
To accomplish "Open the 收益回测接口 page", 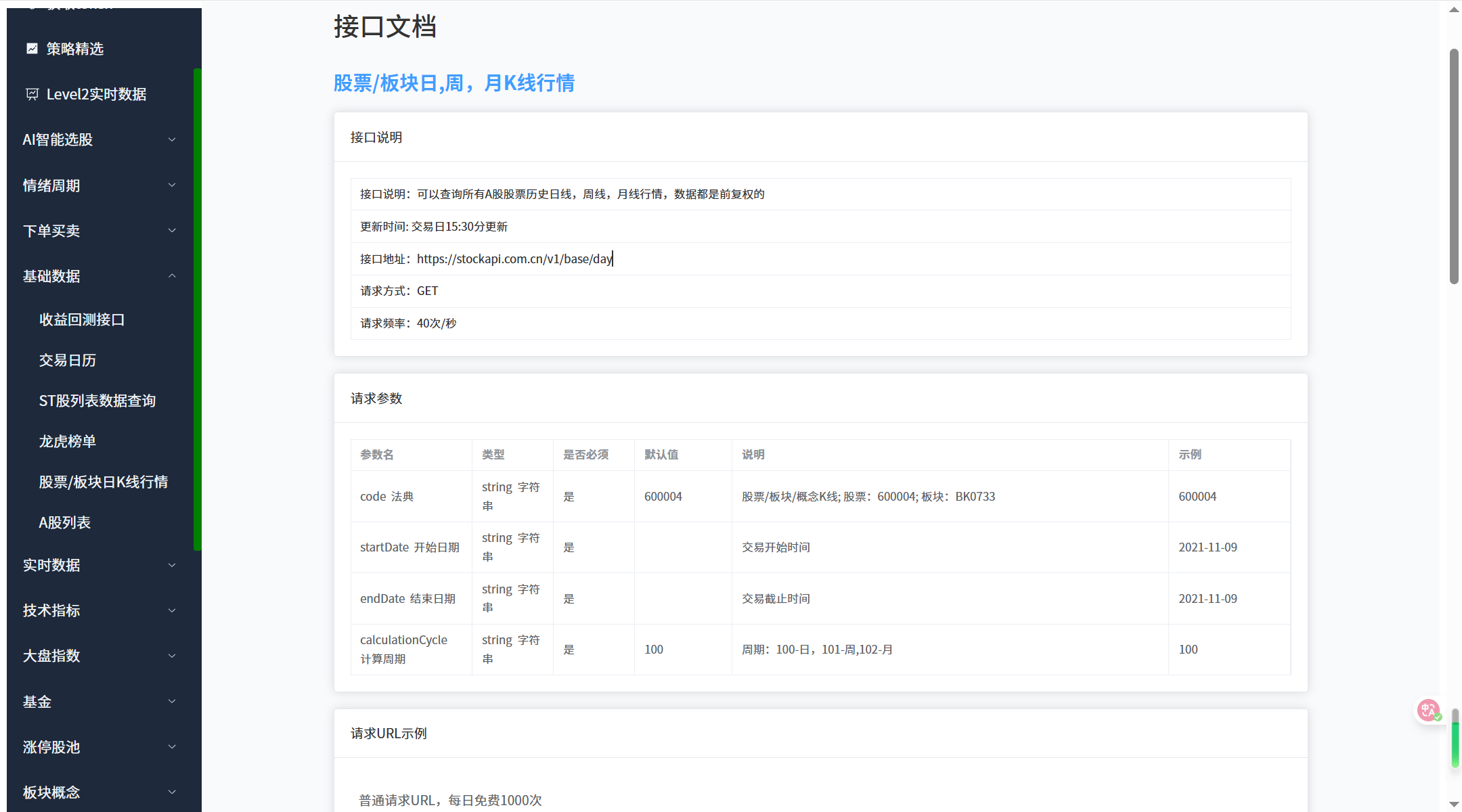I will point(82,319).
